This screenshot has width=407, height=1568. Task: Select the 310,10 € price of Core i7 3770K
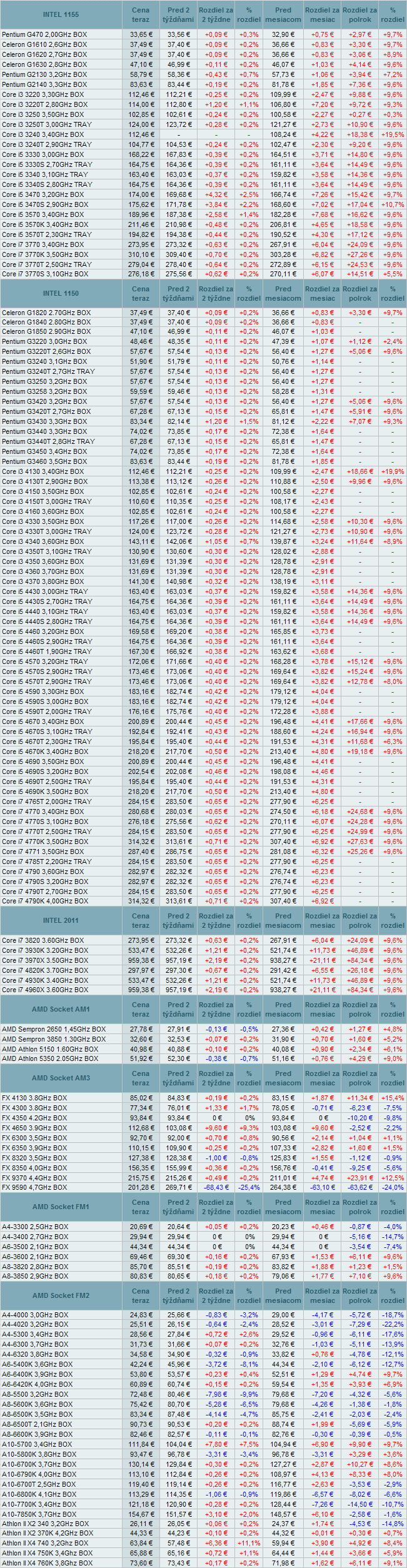[141, 254]
